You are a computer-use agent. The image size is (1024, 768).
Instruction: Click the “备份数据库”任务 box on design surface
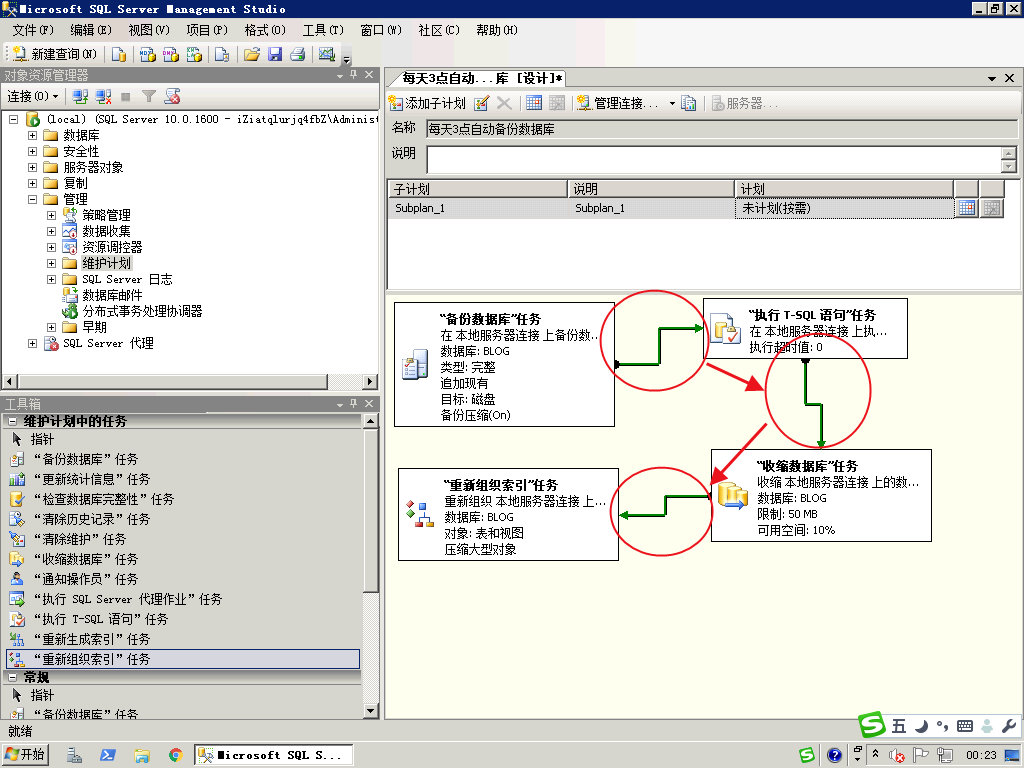(x=504, y=364)
